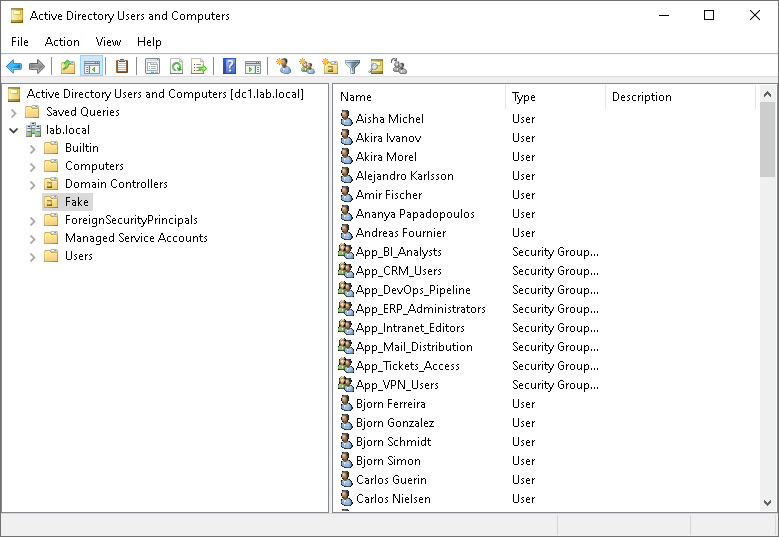Screen dimensions: 779x537
Task: Click the scrollbar down arrow in list pane
Action: (767, 503)
